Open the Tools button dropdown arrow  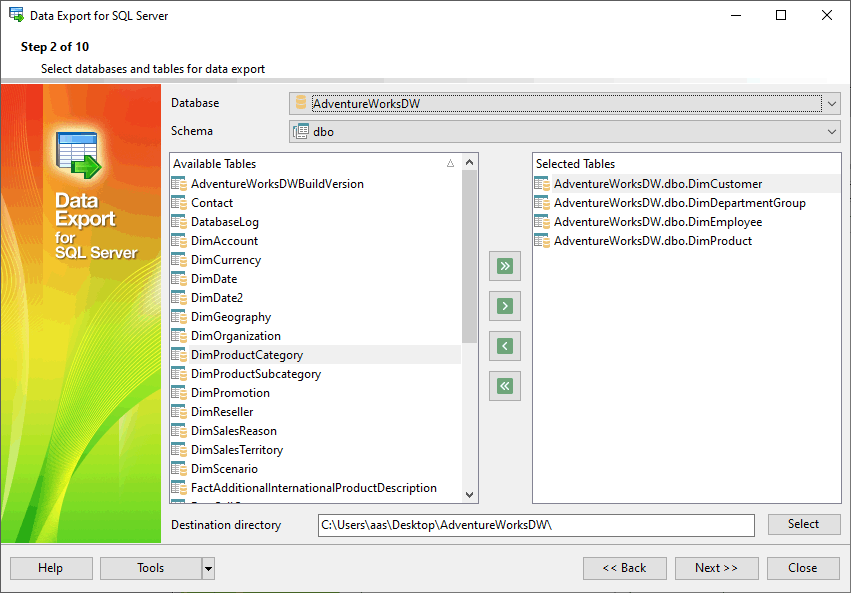208,568
